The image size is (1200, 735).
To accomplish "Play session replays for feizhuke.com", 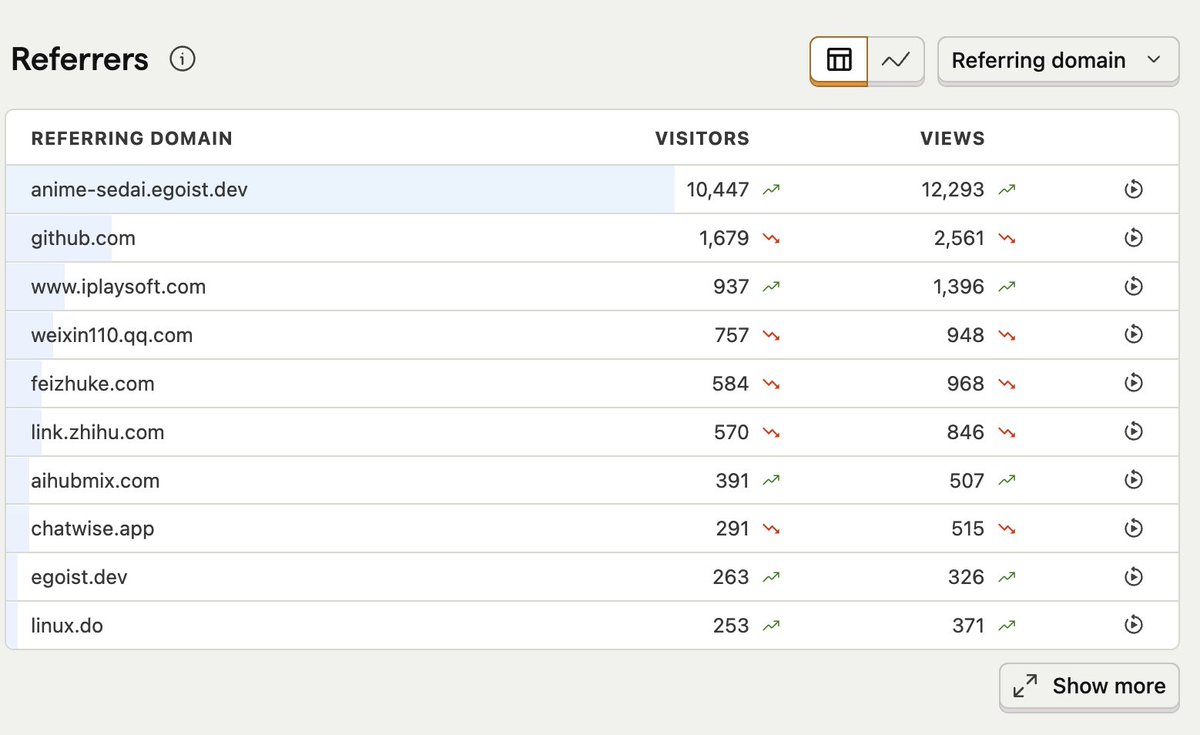I will click(1133, 383).
